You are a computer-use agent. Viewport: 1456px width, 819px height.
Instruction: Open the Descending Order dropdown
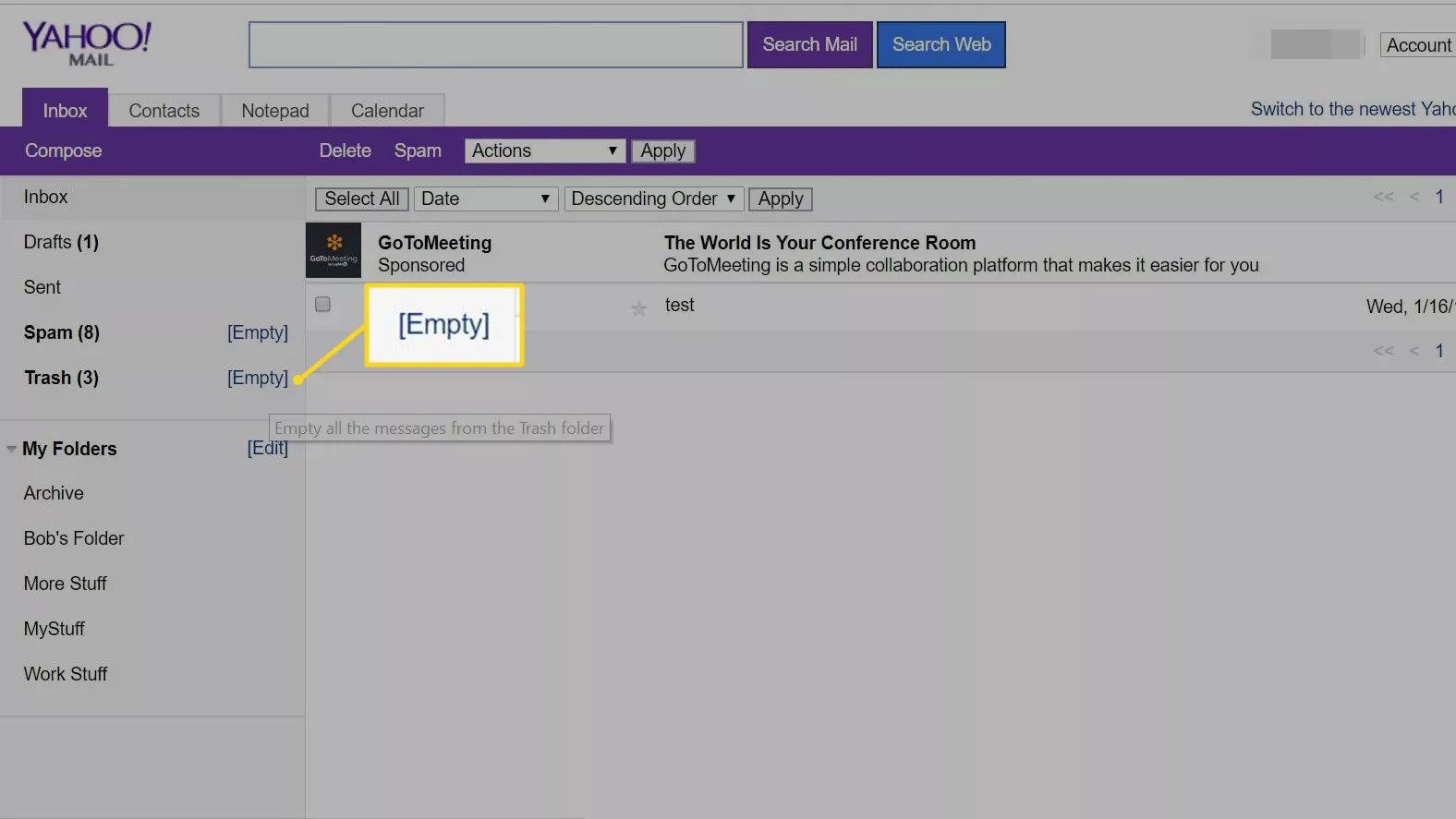[652, 199]
